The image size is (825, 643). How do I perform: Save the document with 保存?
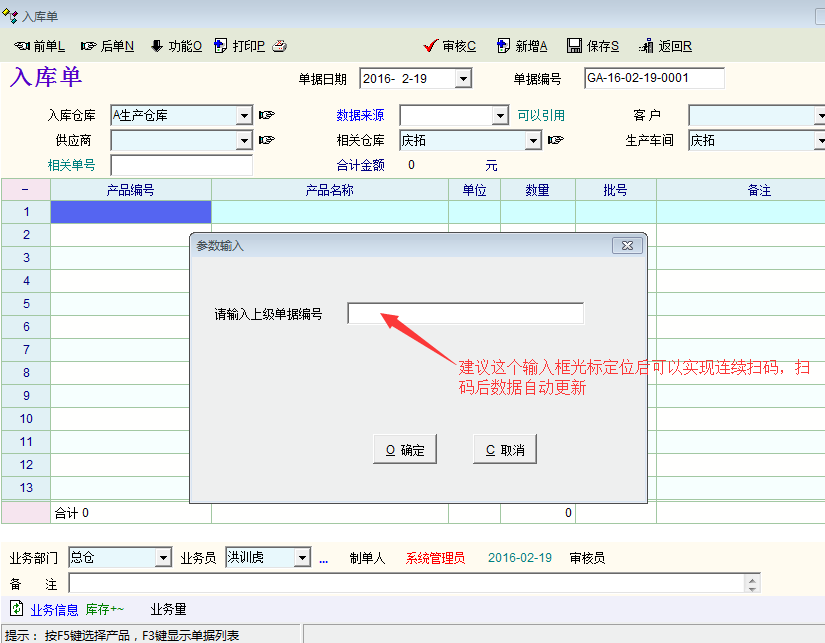coord(593,46)
